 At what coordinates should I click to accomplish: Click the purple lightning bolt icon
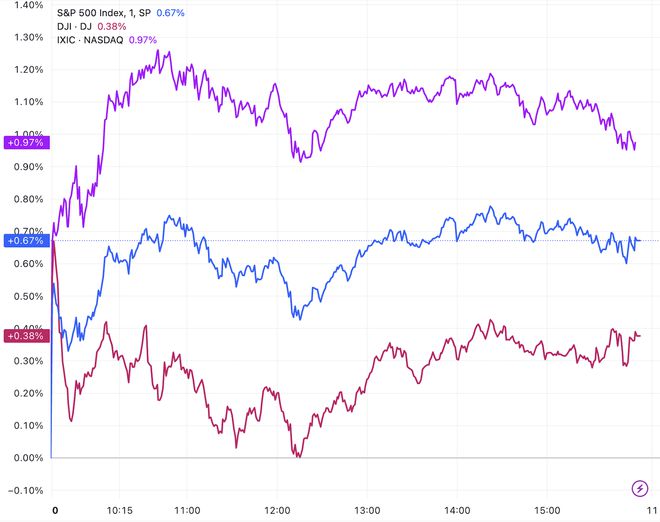pyautogui.click(x=640, y=488)
